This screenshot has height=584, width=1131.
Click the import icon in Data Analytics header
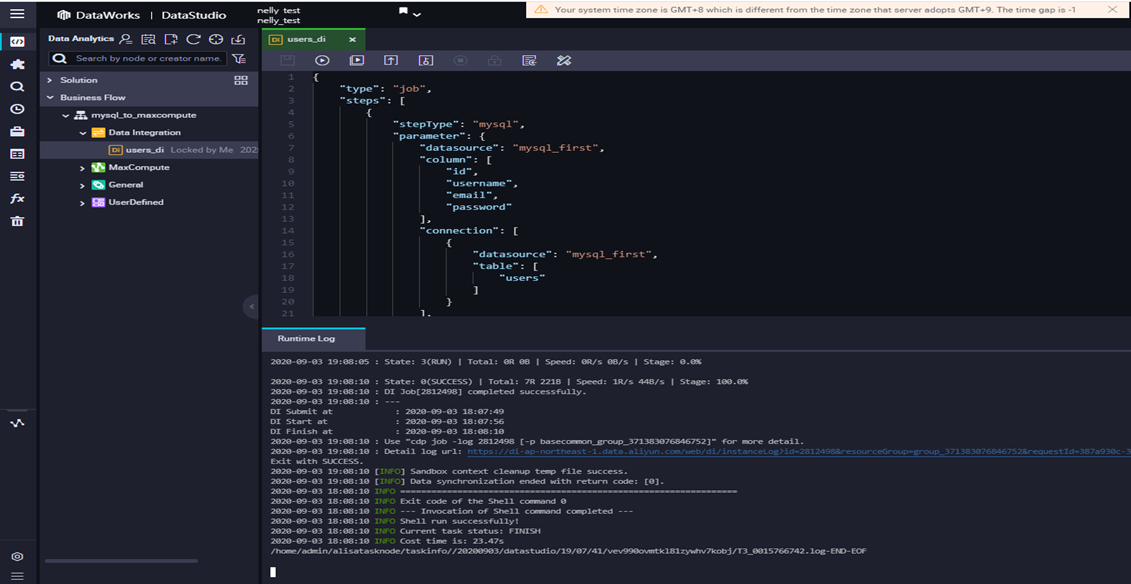tap(237, 39)
